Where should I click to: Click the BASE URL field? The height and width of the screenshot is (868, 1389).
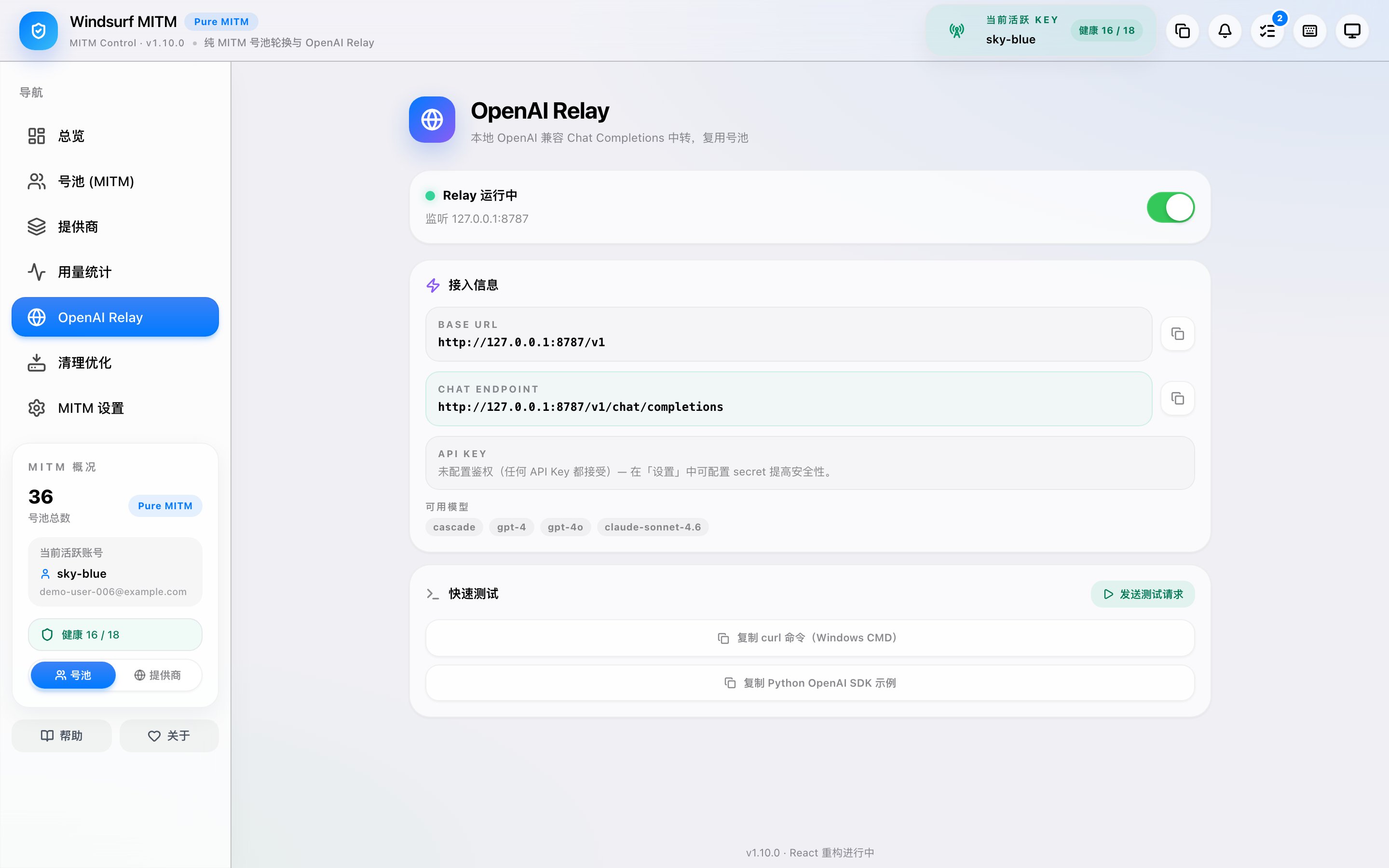click(x=789, y=334)
